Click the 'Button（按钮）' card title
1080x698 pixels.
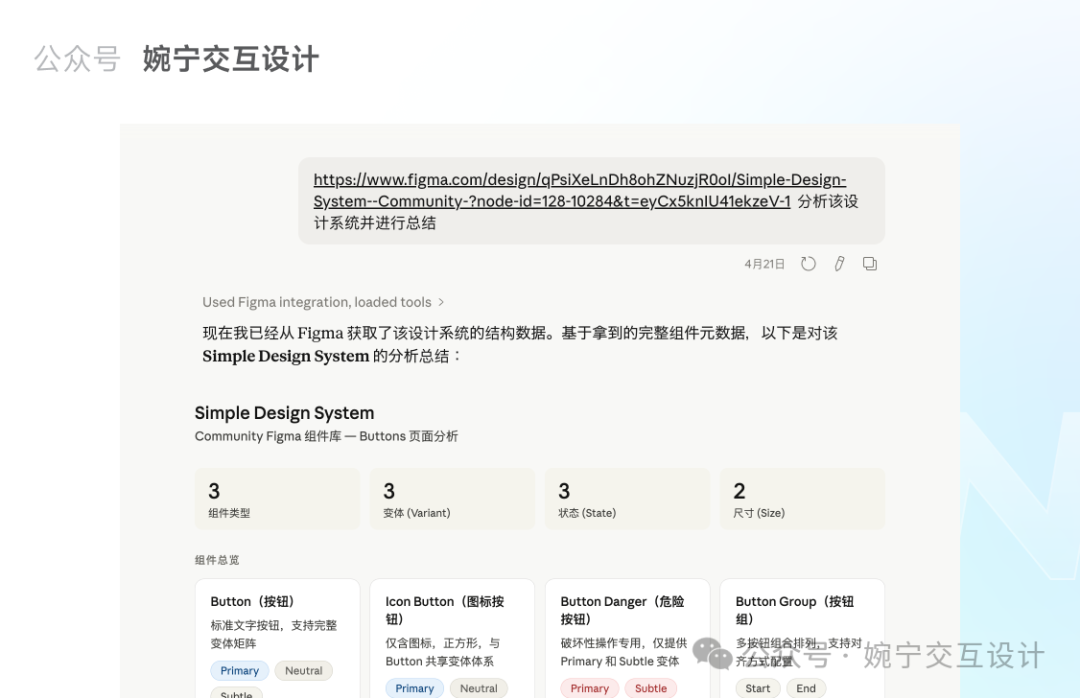[252, 602]
